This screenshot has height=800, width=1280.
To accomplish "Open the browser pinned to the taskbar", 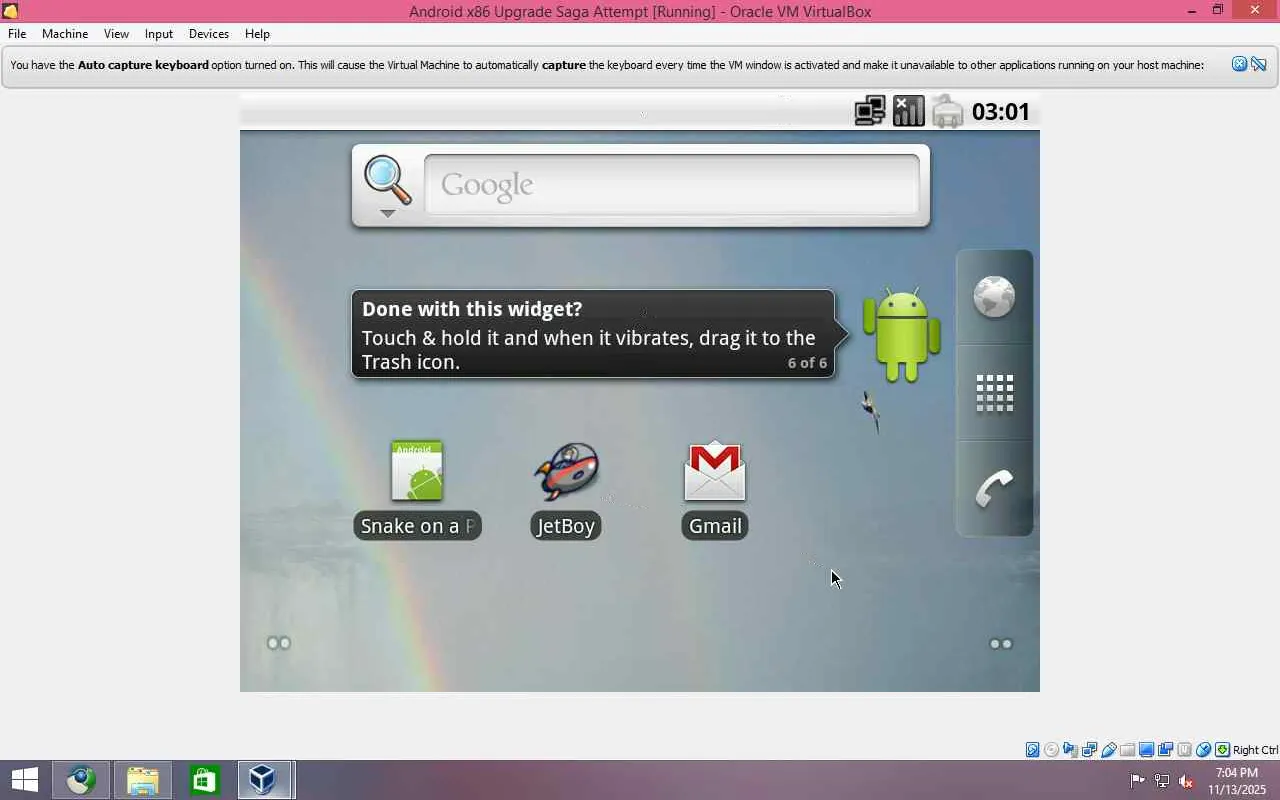I will (81, 780).
